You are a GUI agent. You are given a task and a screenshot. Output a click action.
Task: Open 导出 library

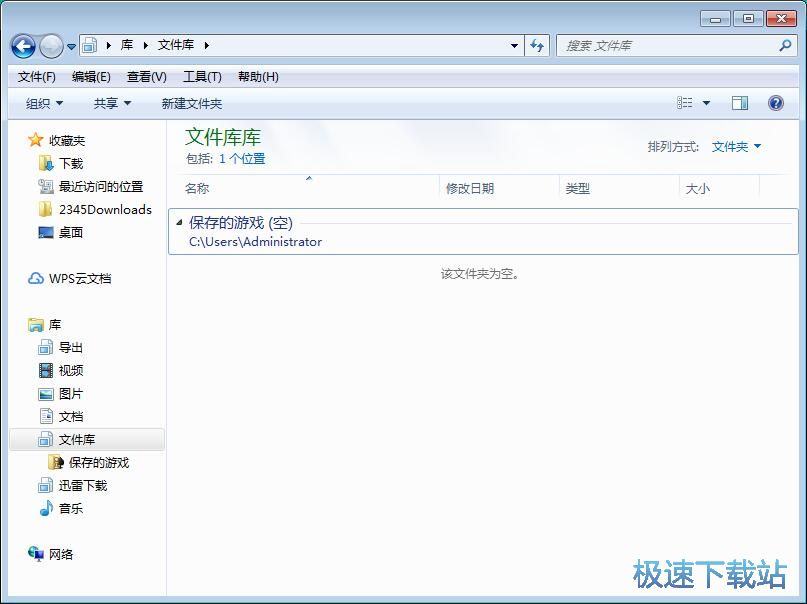click(61, 348)
